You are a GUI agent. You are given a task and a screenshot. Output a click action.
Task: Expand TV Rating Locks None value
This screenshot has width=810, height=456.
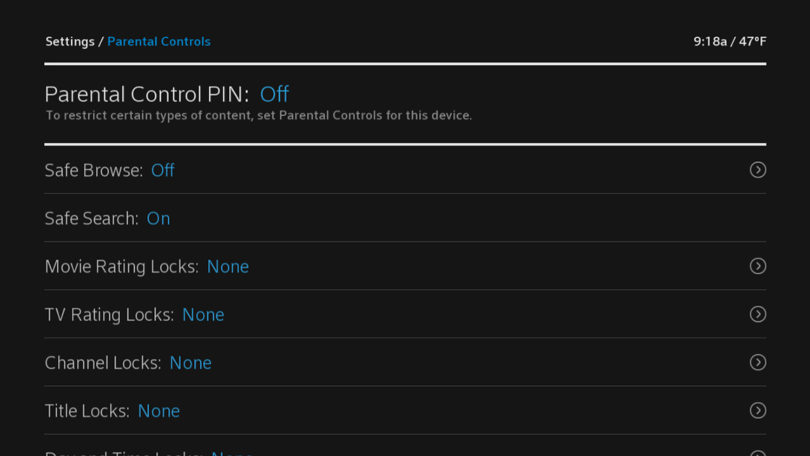pyautogui.click(x=203, y=315)
